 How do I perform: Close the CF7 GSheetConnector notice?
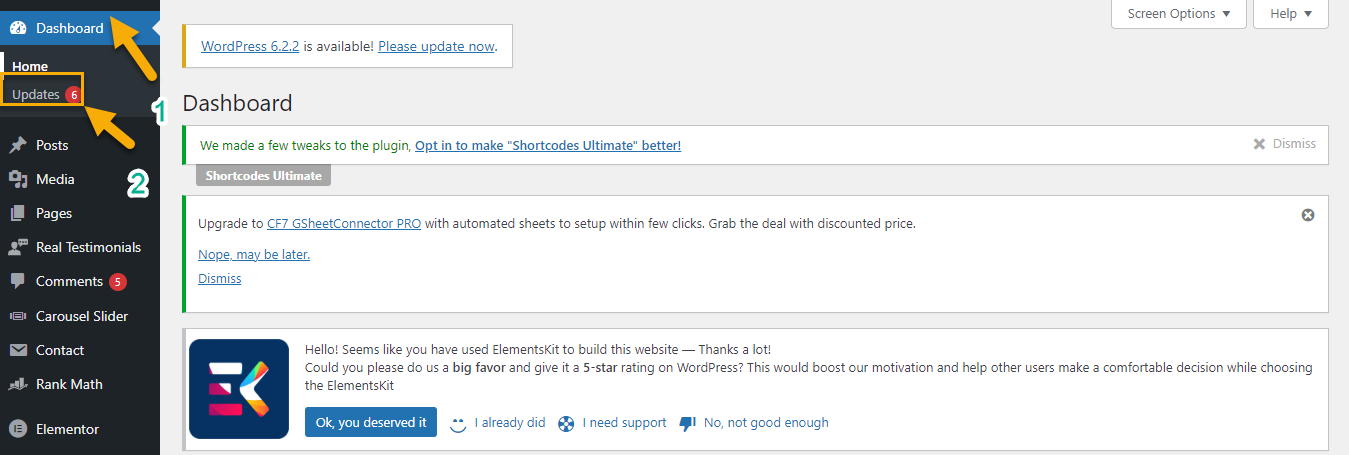tap(1308, 215)
